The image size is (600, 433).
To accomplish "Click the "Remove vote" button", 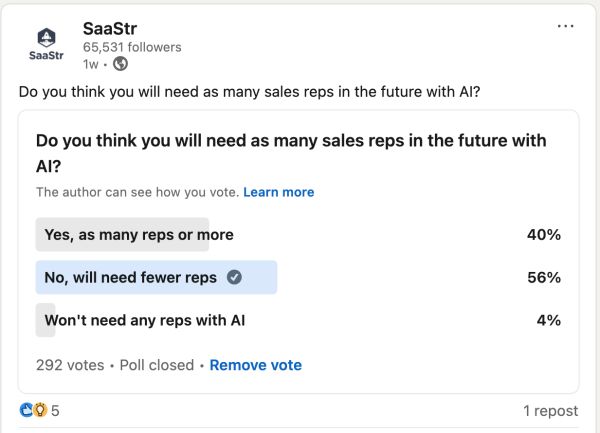I will [x=255, y=365].
